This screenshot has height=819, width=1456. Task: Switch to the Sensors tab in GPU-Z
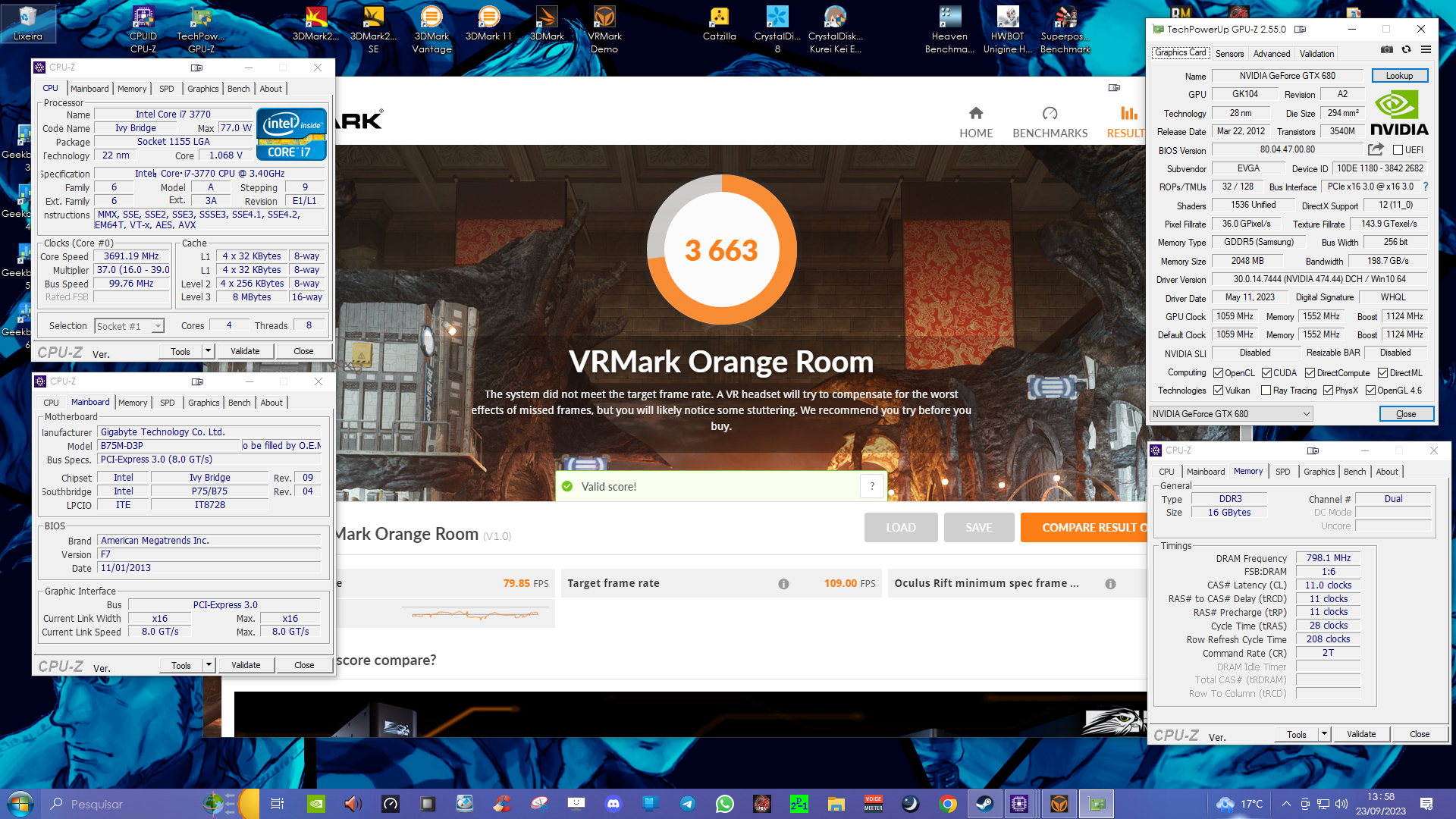coord(1229,54)
